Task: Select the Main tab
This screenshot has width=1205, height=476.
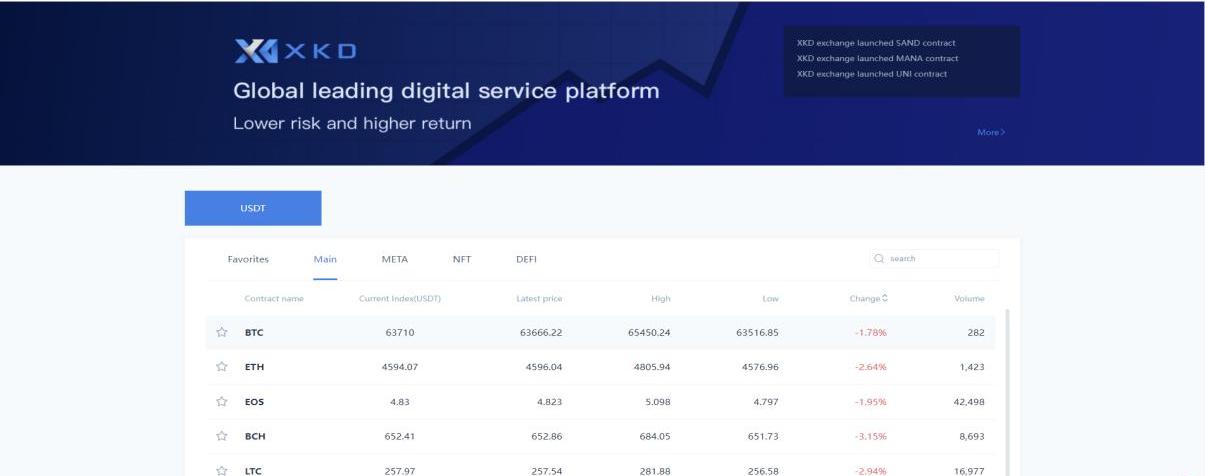Action: tap(325, 259)
